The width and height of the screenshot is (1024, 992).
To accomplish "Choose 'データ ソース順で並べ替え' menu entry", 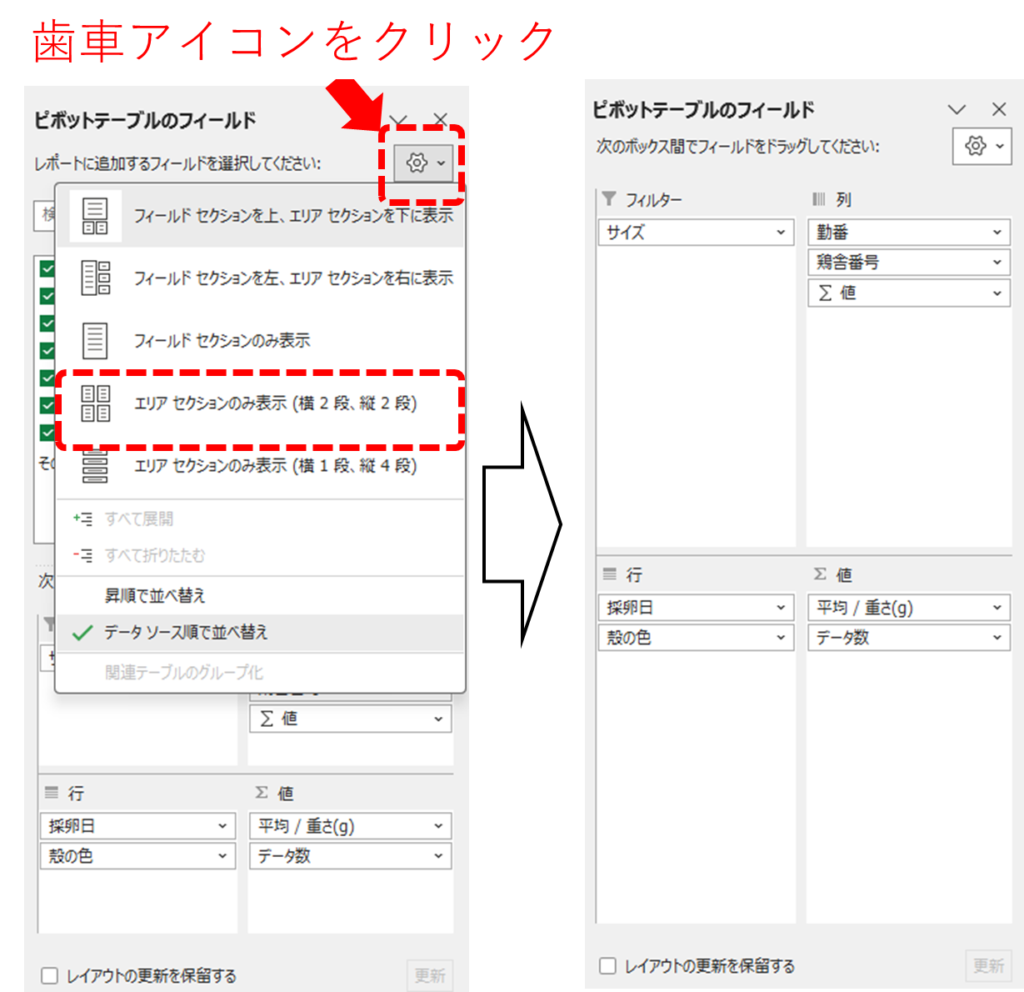I will (186, 633).
